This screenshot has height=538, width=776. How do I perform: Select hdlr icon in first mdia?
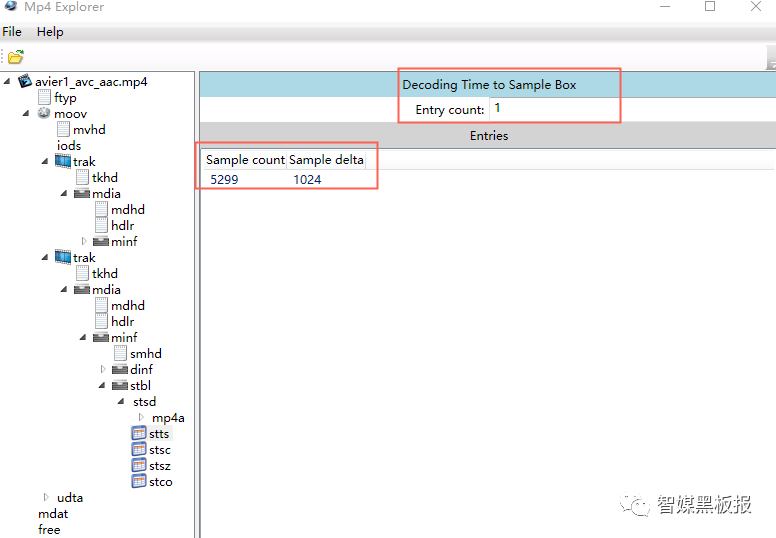pyautogui.click(x=101, y=225)
